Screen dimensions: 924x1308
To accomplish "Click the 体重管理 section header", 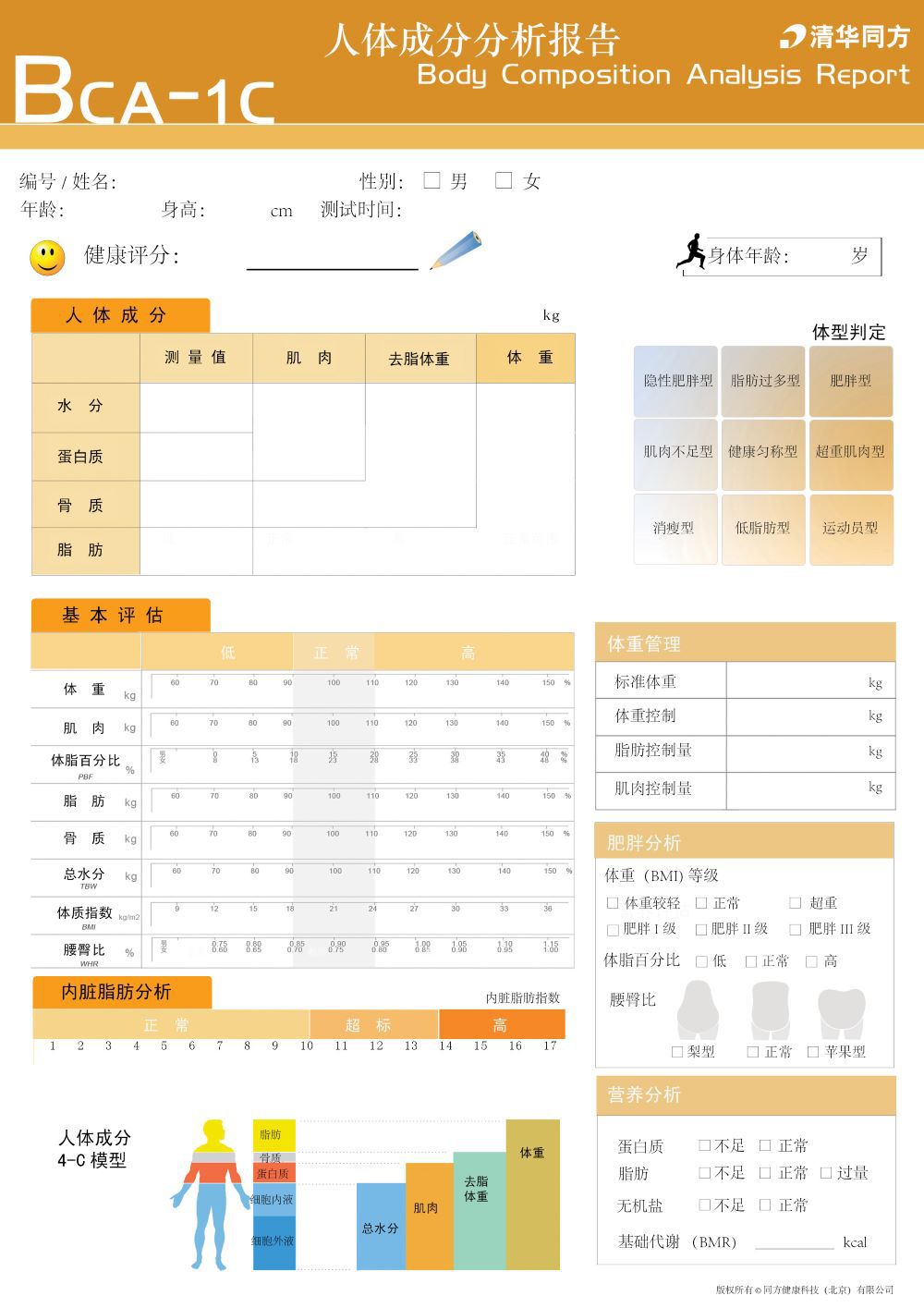I will point(745,642).
